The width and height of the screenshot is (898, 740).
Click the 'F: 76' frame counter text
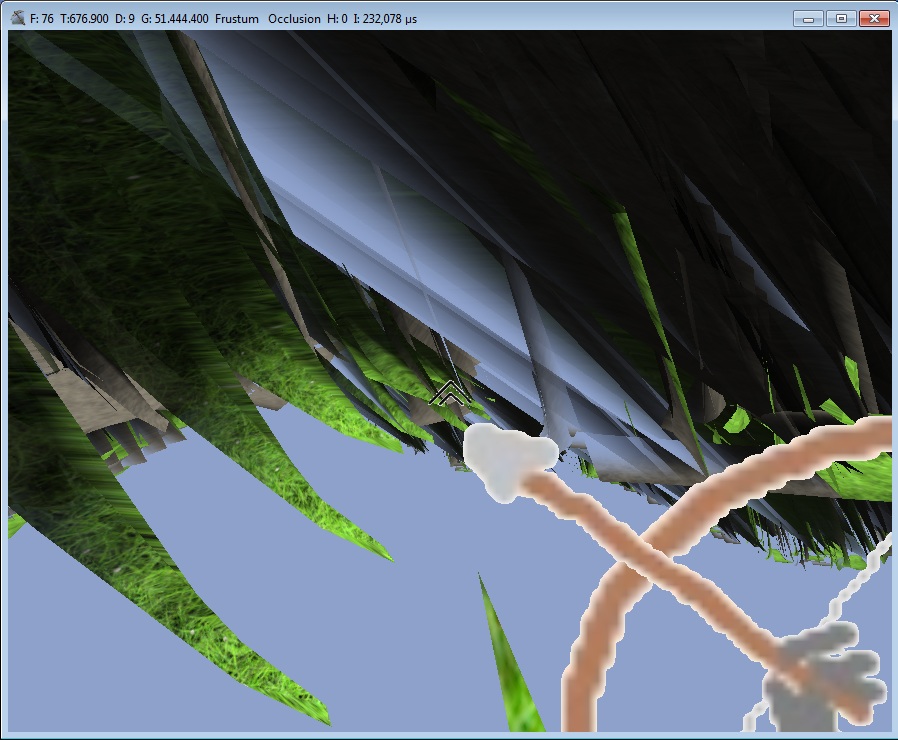click(42, 19)
